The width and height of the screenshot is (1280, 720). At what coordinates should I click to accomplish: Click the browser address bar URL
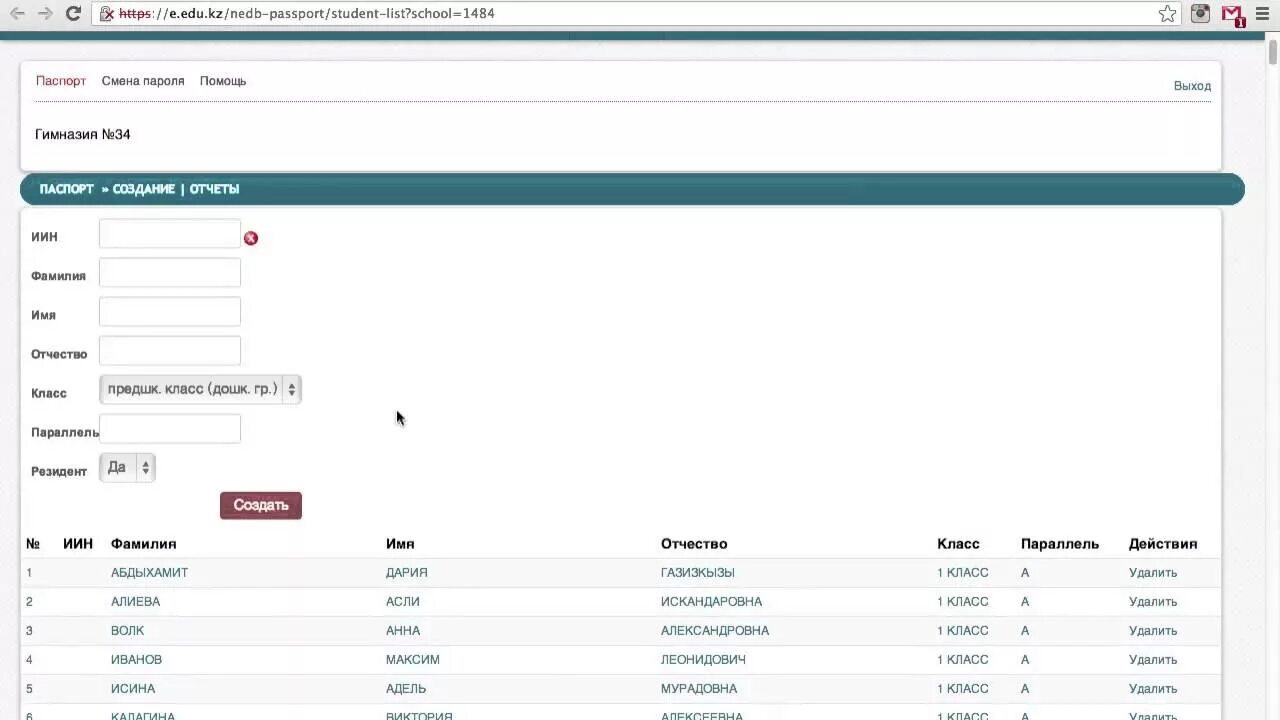(307, 13)
